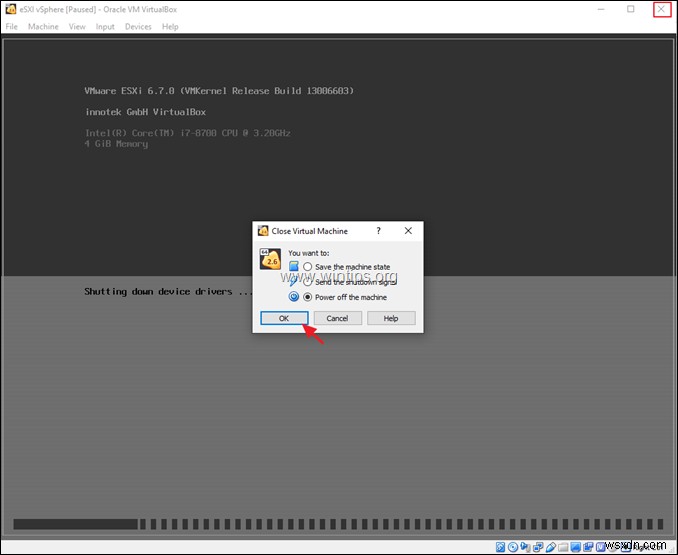Click the shutdown signal icon in dialog
This screenshot has height=555, width=678.
(x=294, y=281)
